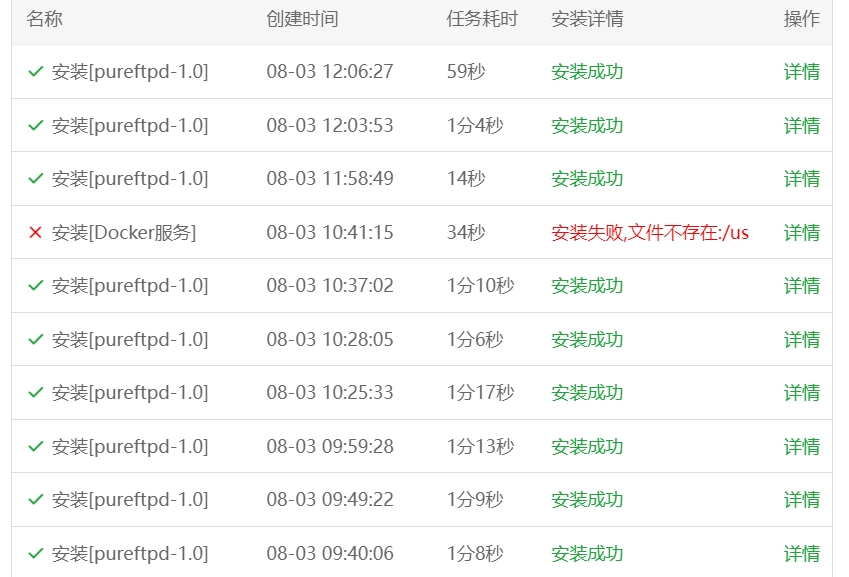Click the 任务耗时 column header
Viewport: 849px width, 577px height.
pyautogui.click(x=482, y=19)
